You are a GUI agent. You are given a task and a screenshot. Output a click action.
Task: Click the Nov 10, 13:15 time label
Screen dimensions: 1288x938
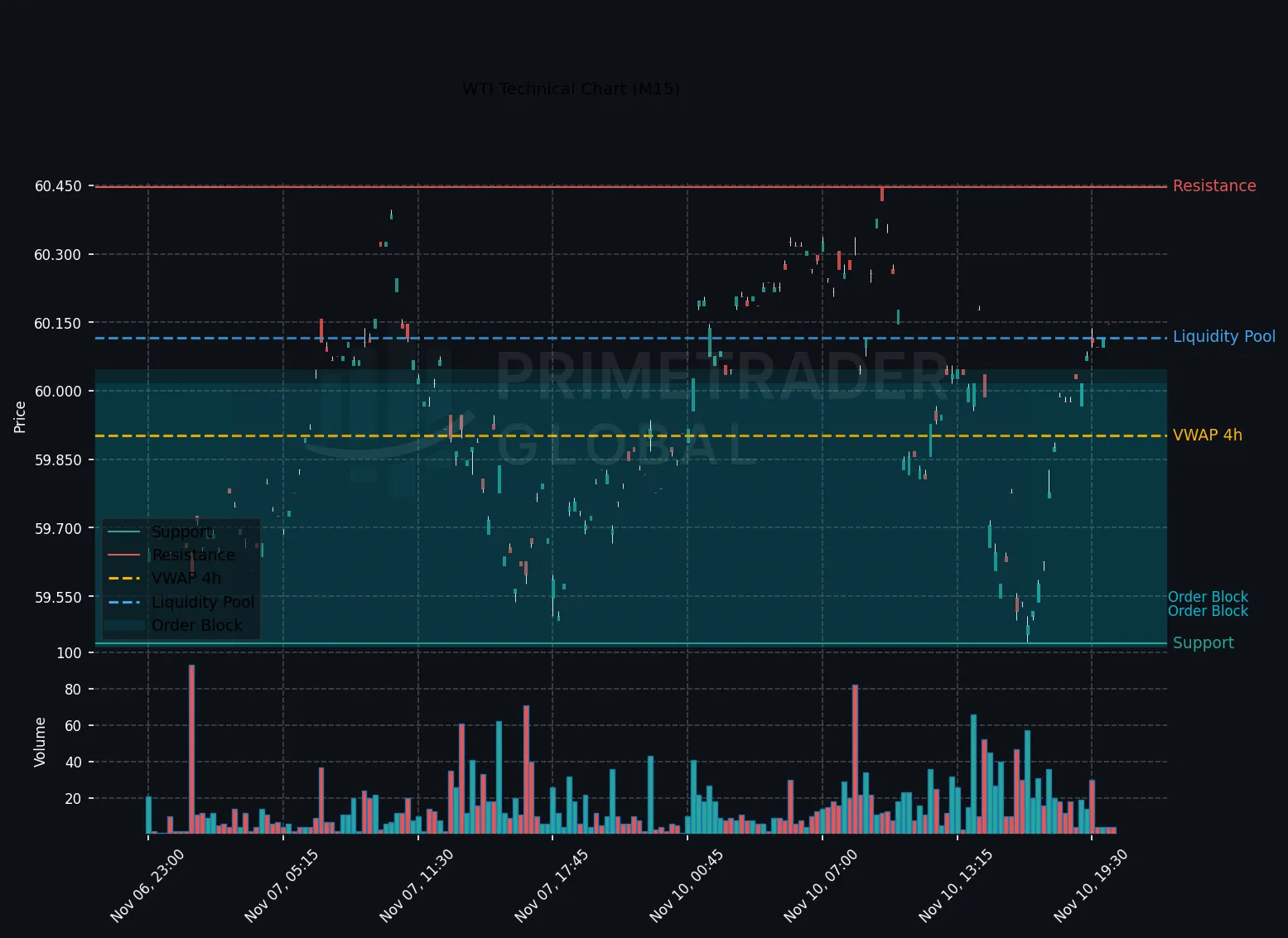coord(957,886)
